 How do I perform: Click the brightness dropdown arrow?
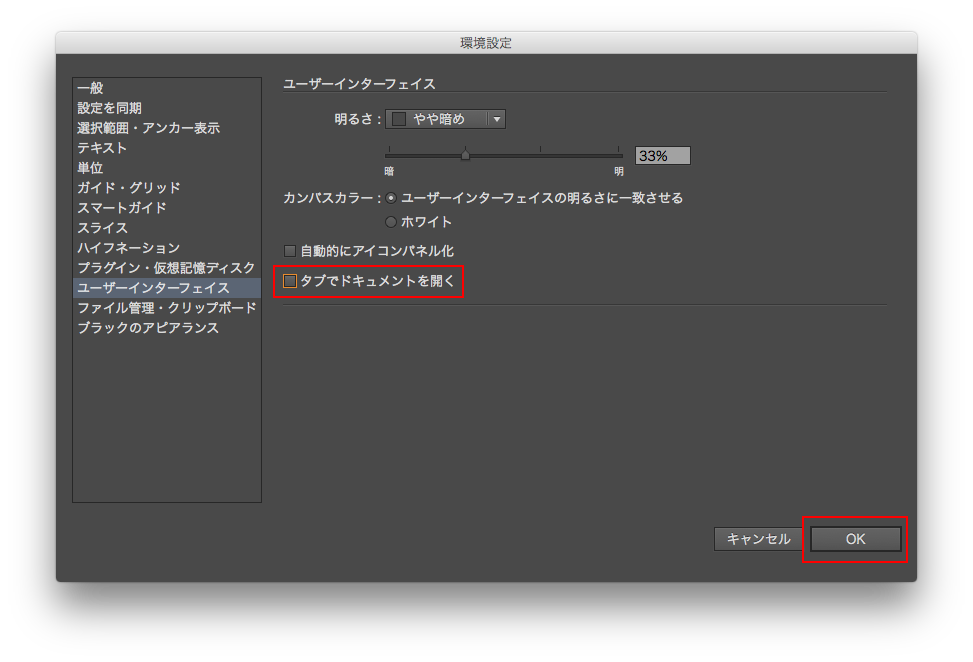pos(497,119)
